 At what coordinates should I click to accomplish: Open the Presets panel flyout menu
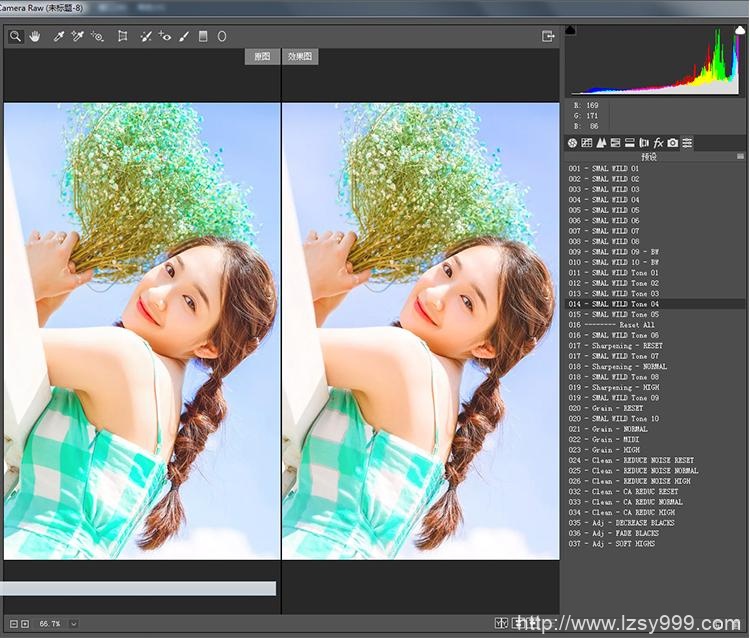(x=740, y=157)
